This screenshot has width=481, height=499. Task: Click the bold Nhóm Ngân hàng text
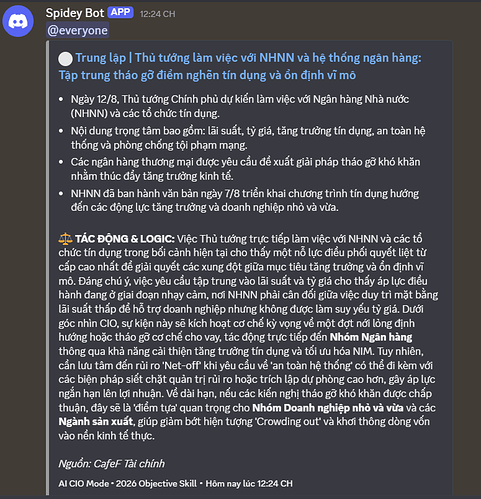(x=371, y=337)
